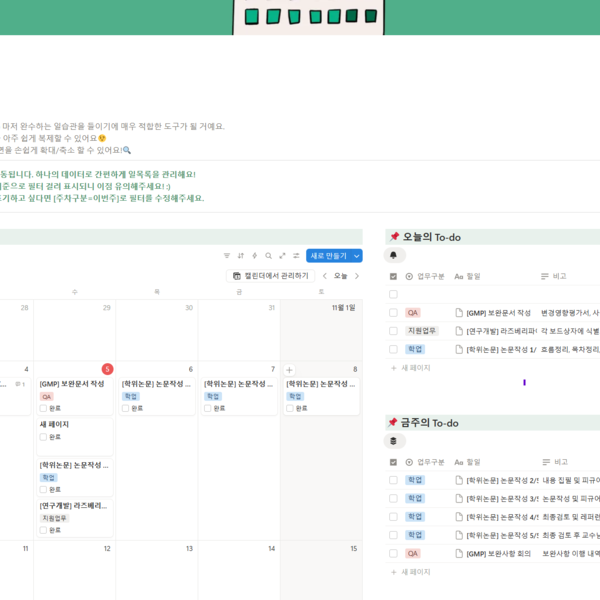Open 업무구분 column header in 금주의 To-do

[x=425, y=462]
